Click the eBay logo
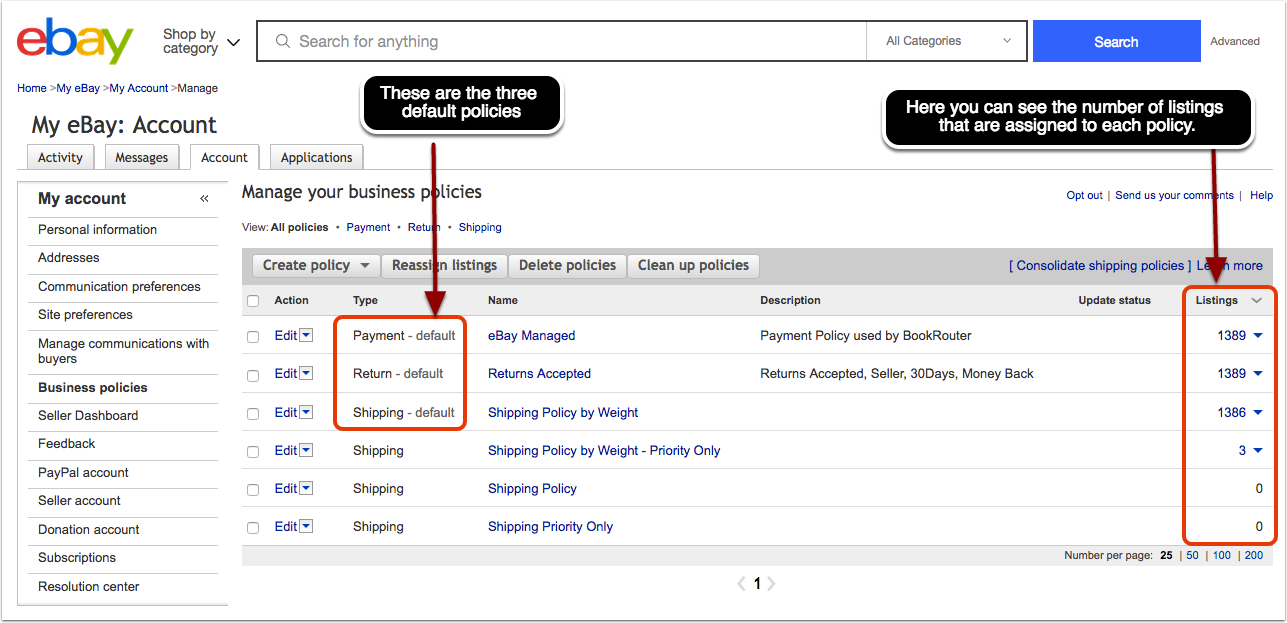Image resolution: width=1287 pixels, height=623 pixels. pos(75,41)
